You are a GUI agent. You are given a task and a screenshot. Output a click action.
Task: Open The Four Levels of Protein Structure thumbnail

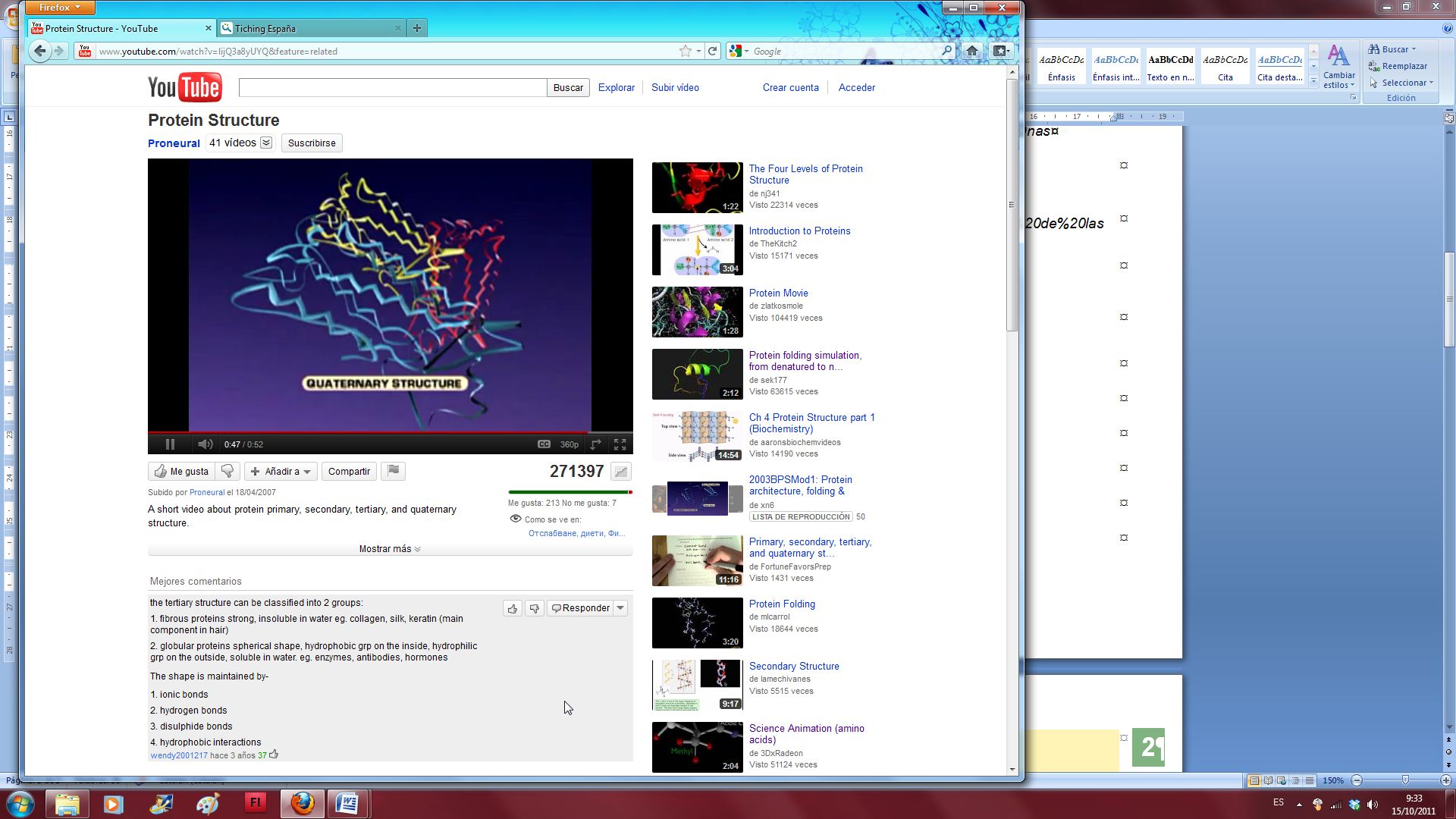click(x=697, y=187)
